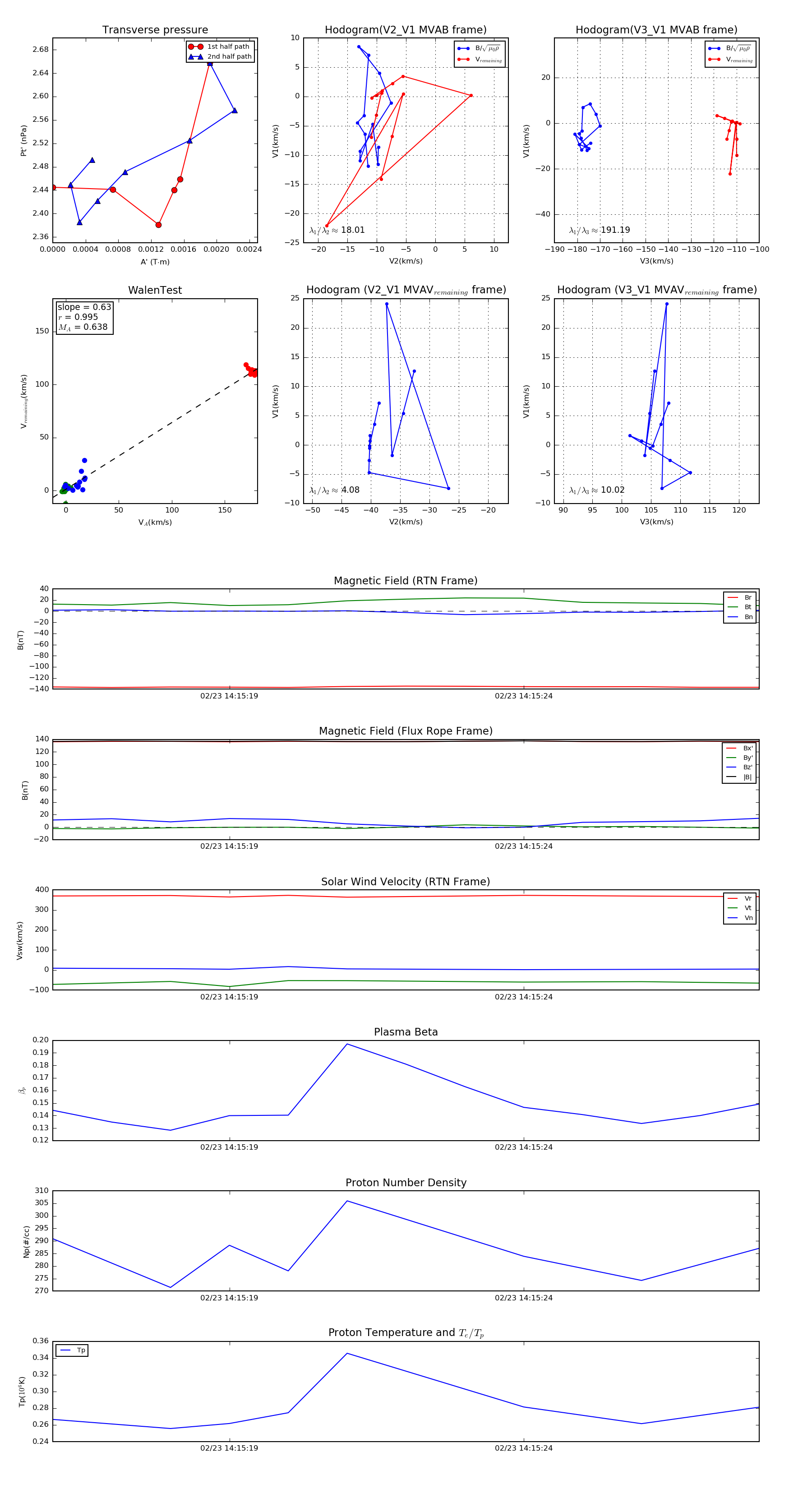Click the 'Hodogram(V3_V1 MVAB frame)' title
The height and width of the screenshot is (1489, 812).
coord(656,30)
